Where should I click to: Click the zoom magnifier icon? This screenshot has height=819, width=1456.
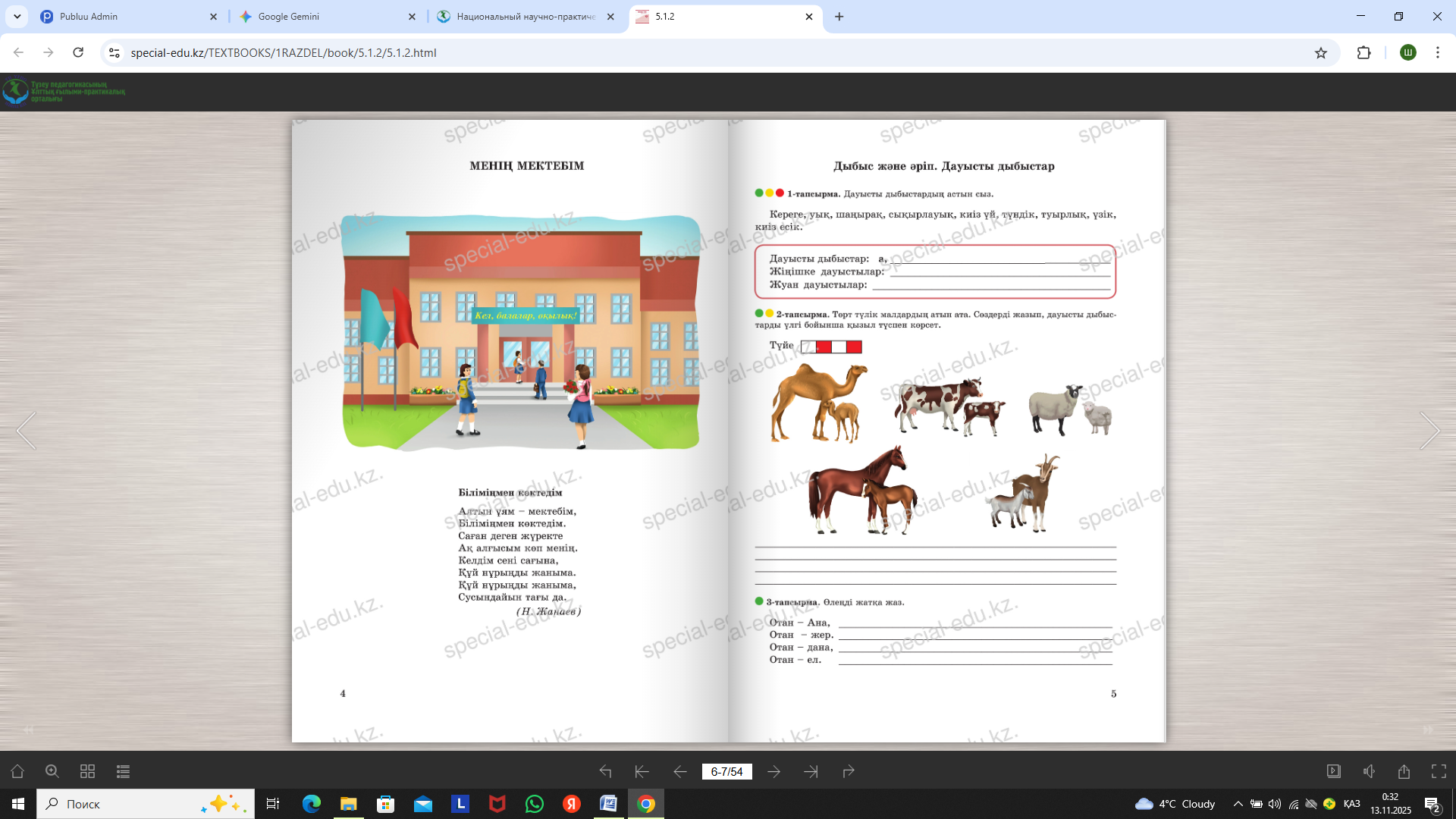[52, 771]
